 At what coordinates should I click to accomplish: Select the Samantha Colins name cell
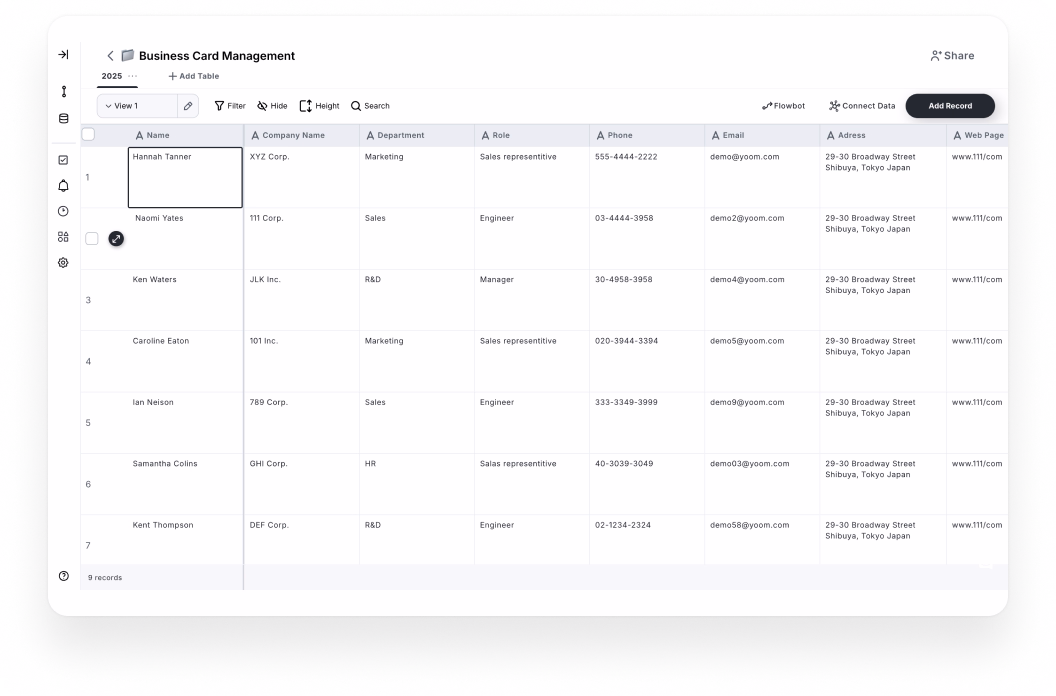pyautogui.click(x=185, y=484)
